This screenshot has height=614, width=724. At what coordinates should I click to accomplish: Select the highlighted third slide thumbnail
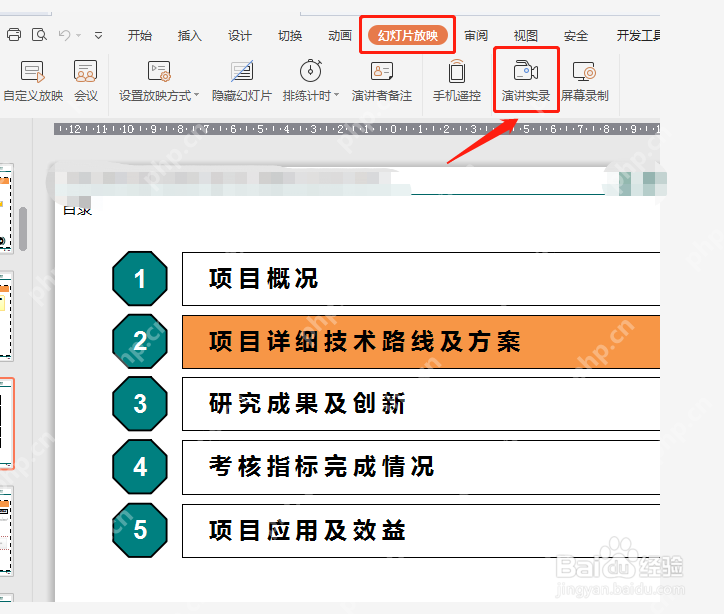(7, 423)
